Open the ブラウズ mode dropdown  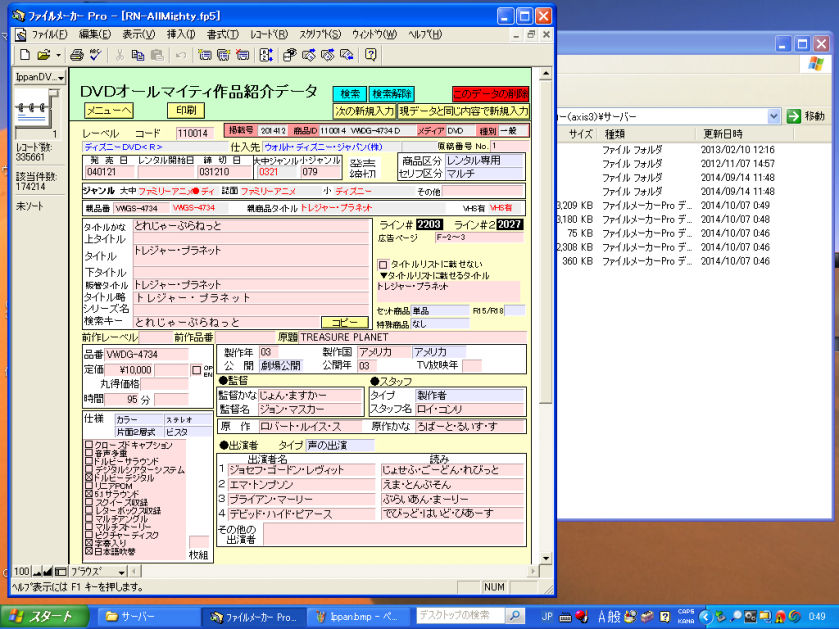coord(98,572)
